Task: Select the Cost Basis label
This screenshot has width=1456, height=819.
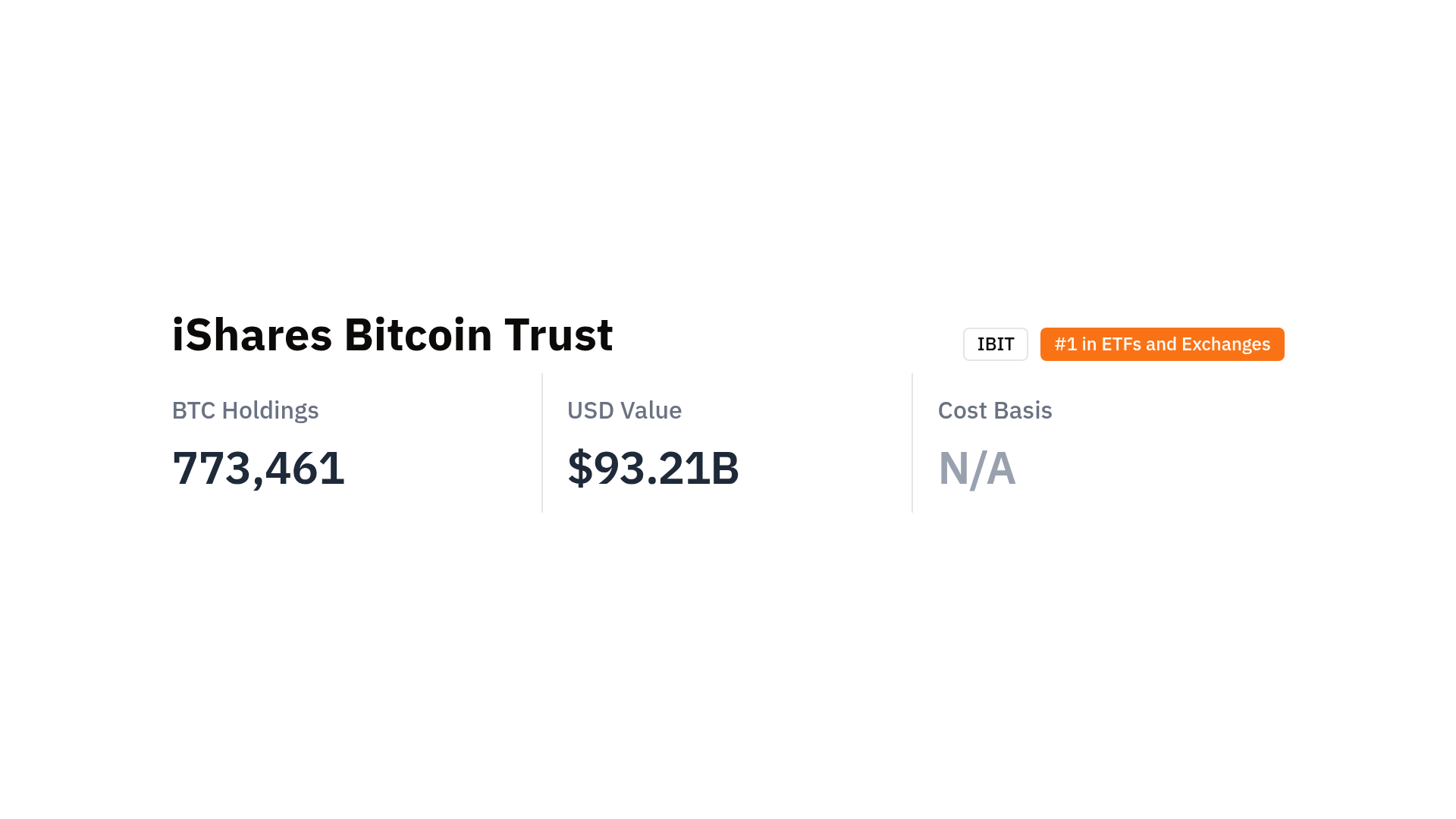Action: 994,410
